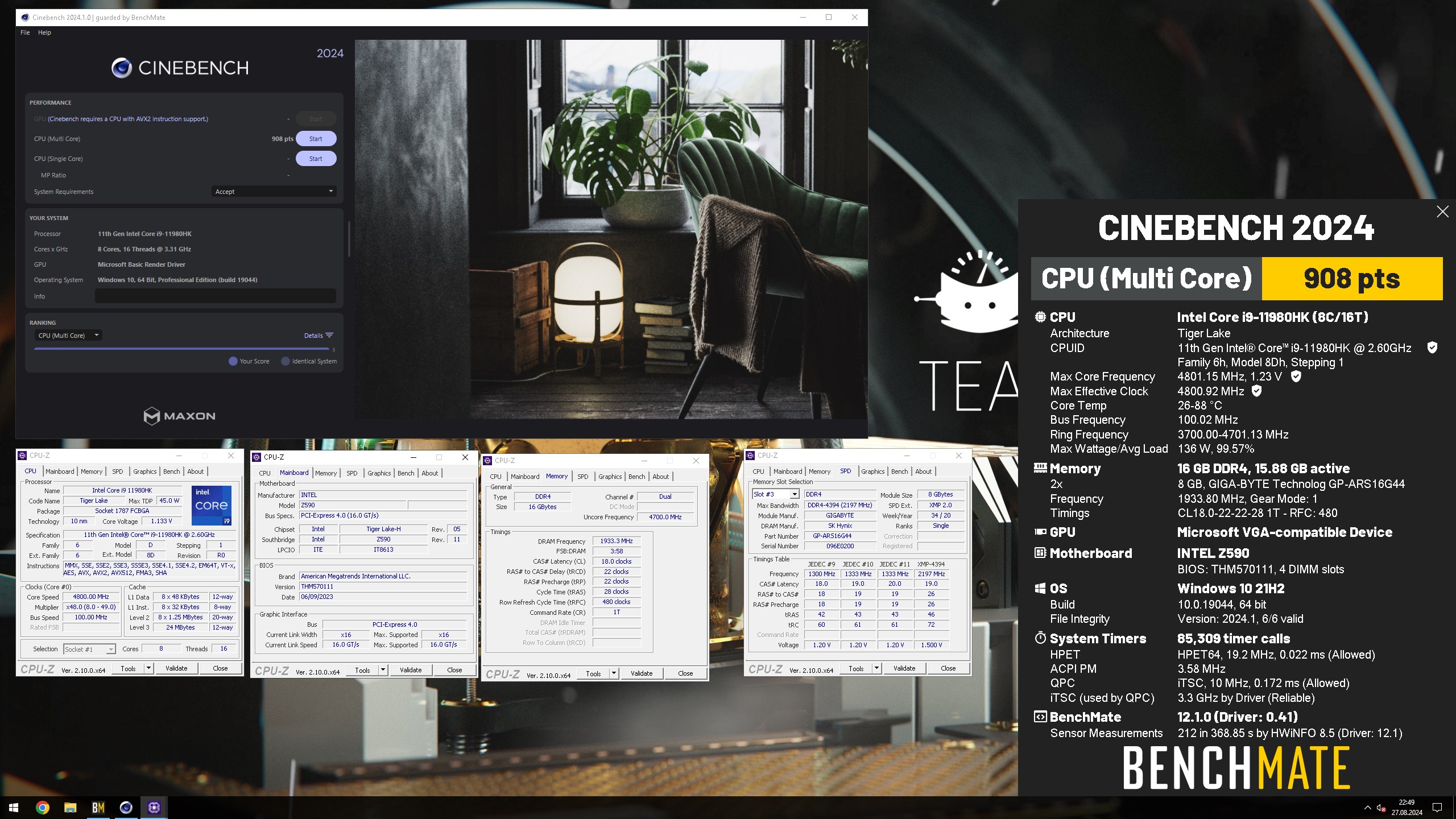
Task: Start the CPU Multi Core benchmark
Action: (316, 139)
